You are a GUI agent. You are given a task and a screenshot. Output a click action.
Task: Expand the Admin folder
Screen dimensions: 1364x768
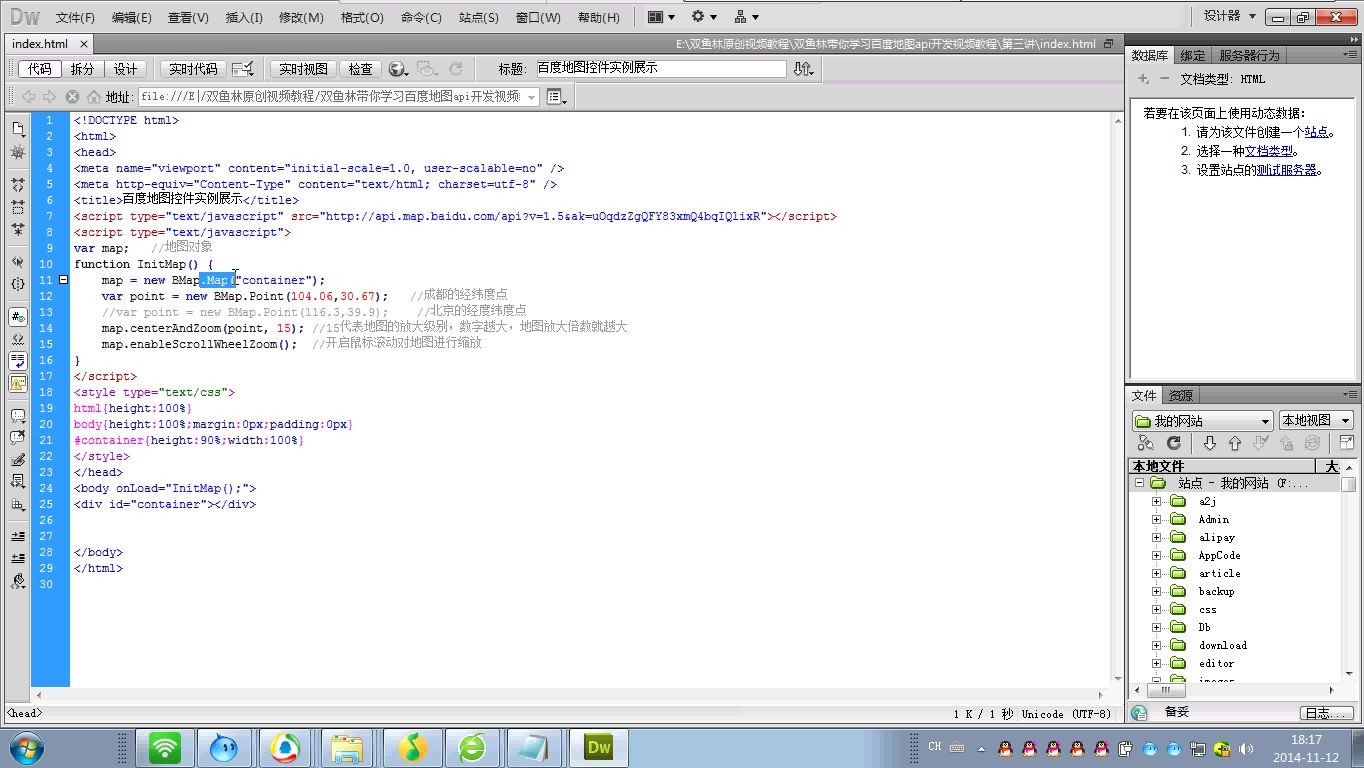1157,519
